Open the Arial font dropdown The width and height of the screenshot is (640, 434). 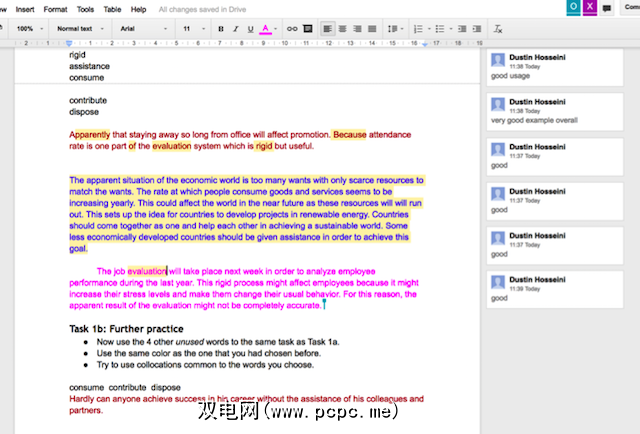click(x=141, y=29)
